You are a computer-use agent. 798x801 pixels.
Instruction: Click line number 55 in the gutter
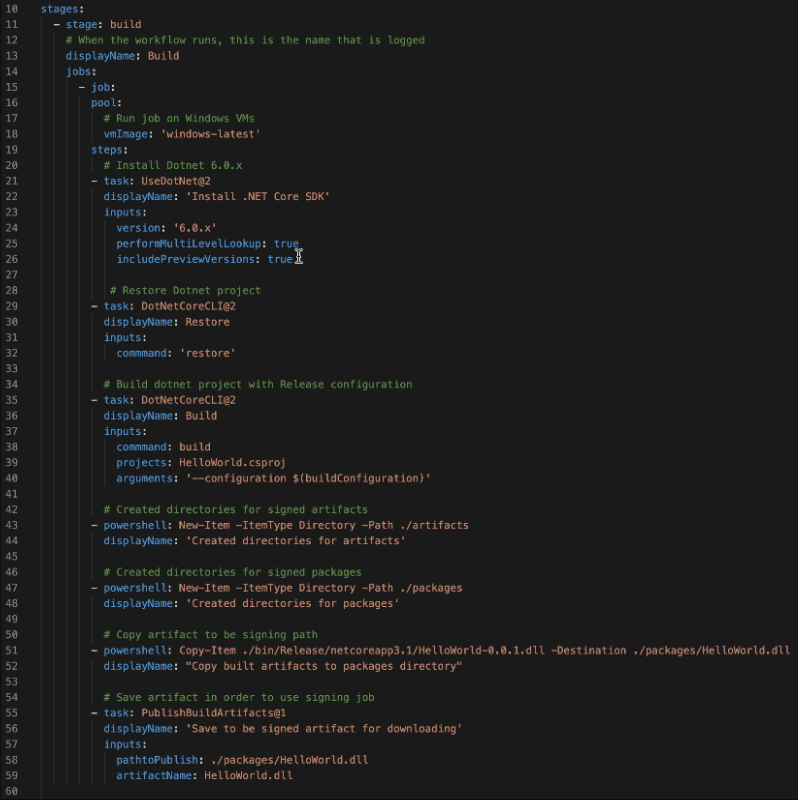pyautogui.click(x=12, y=713)
